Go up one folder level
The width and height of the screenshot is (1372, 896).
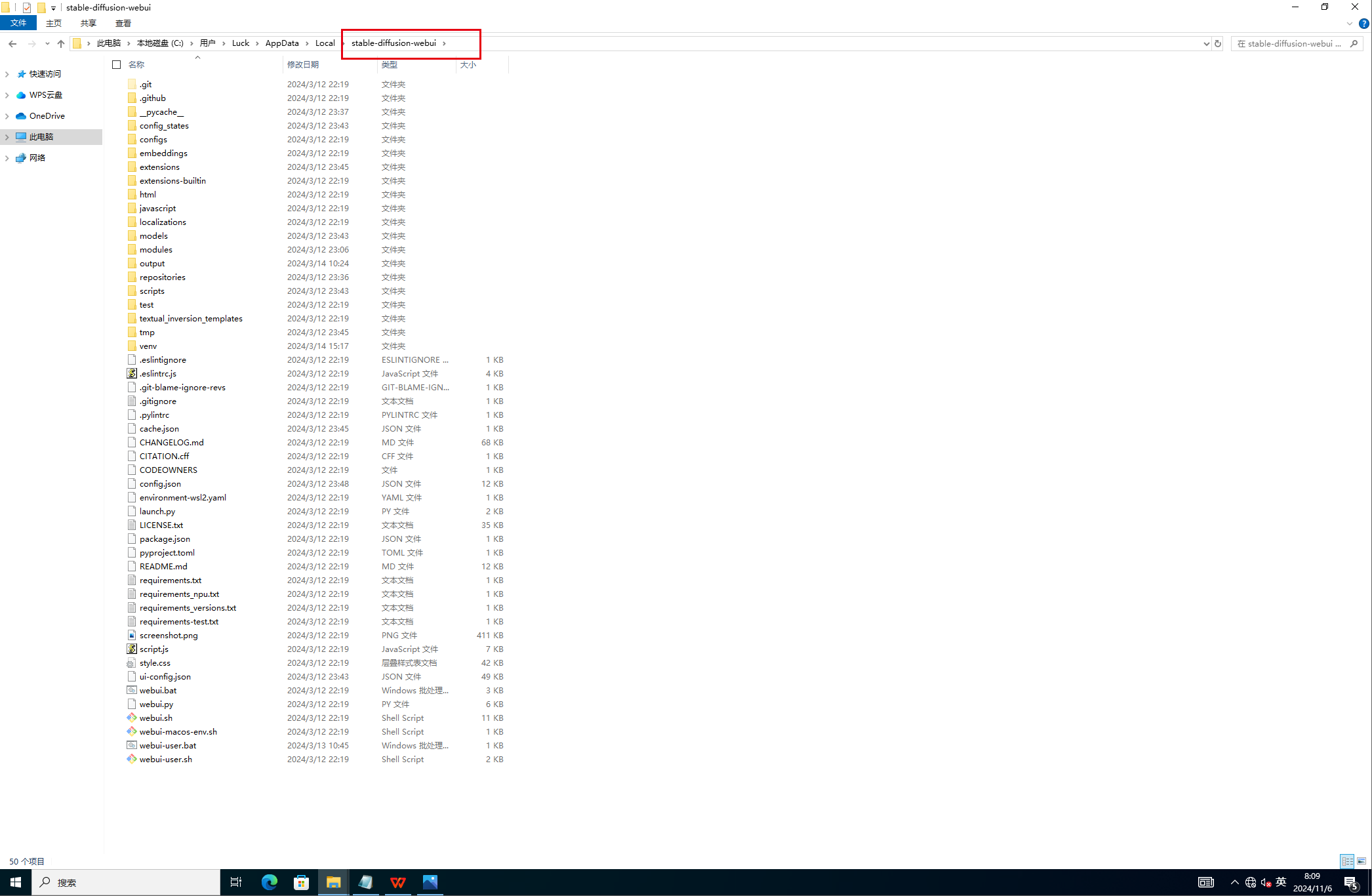(61, 43)
